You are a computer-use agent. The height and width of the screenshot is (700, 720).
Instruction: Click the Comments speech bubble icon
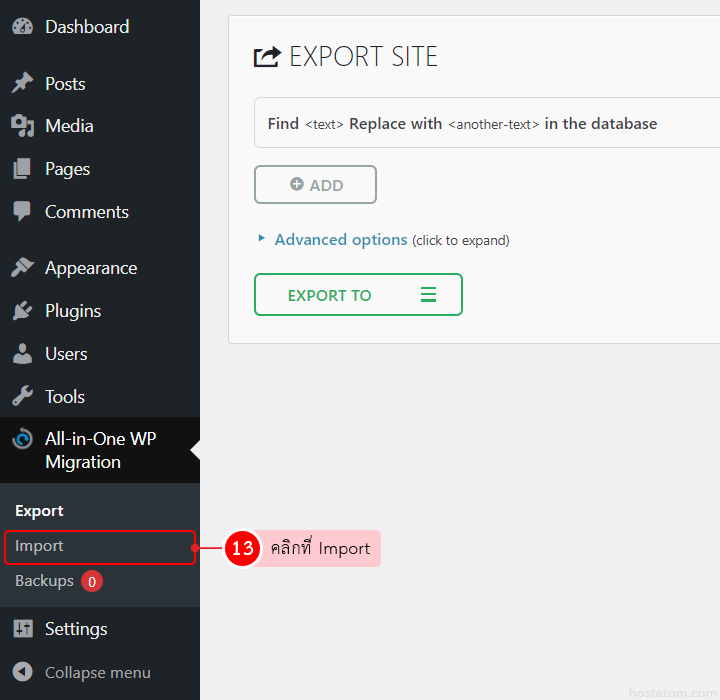[x=22, y=212]
